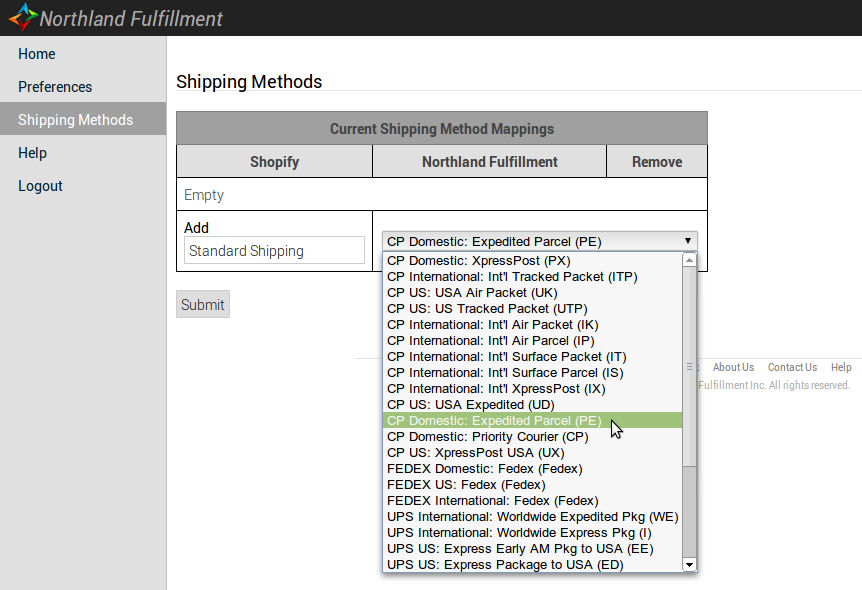Click the Shopify column header
Screen dimensions: 862x590
pyautogui.click(x=274, y=161)
